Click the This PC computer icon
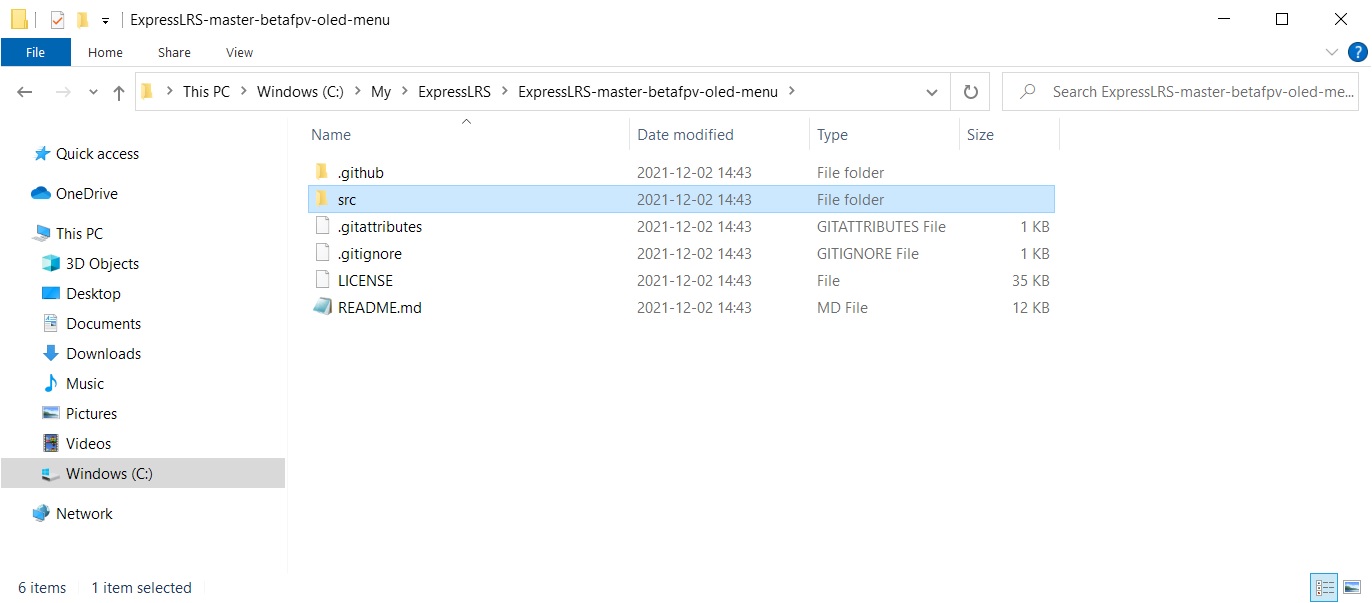 (x=41, y=233)
